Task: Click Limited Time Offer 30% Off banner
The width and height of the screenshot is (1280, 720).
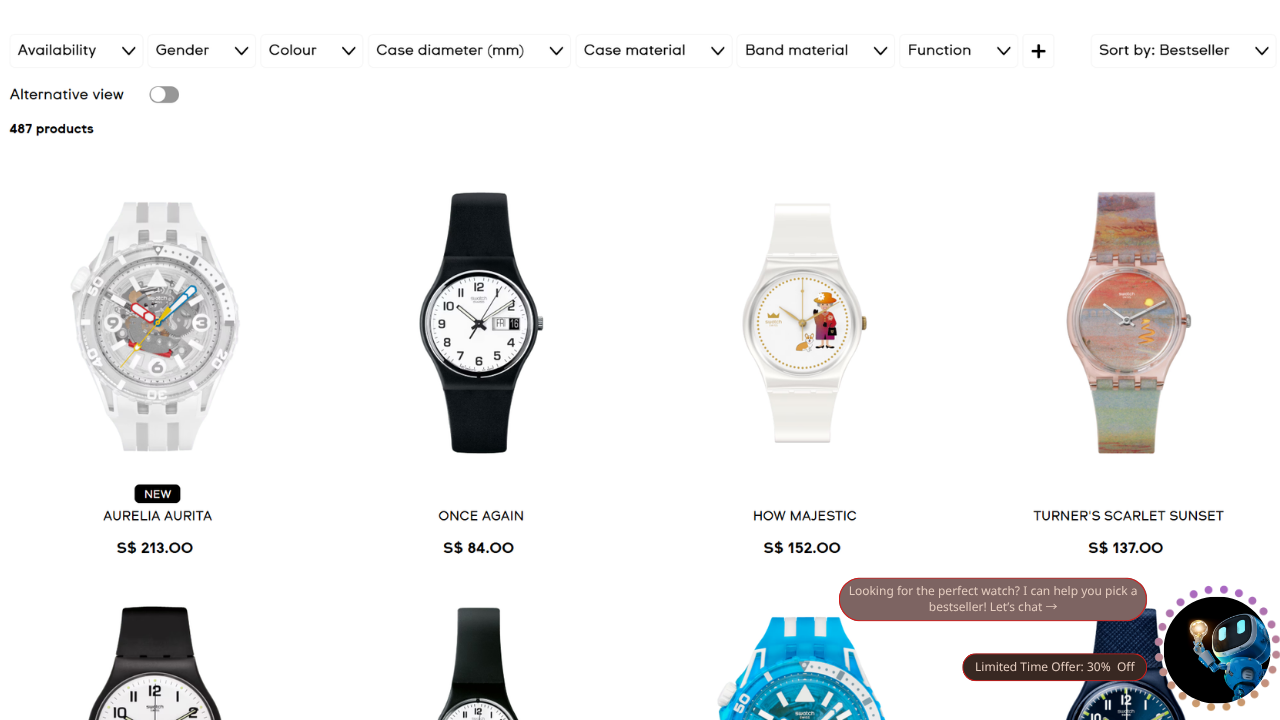Action: pyautogui.click(x=1055, y=667)
